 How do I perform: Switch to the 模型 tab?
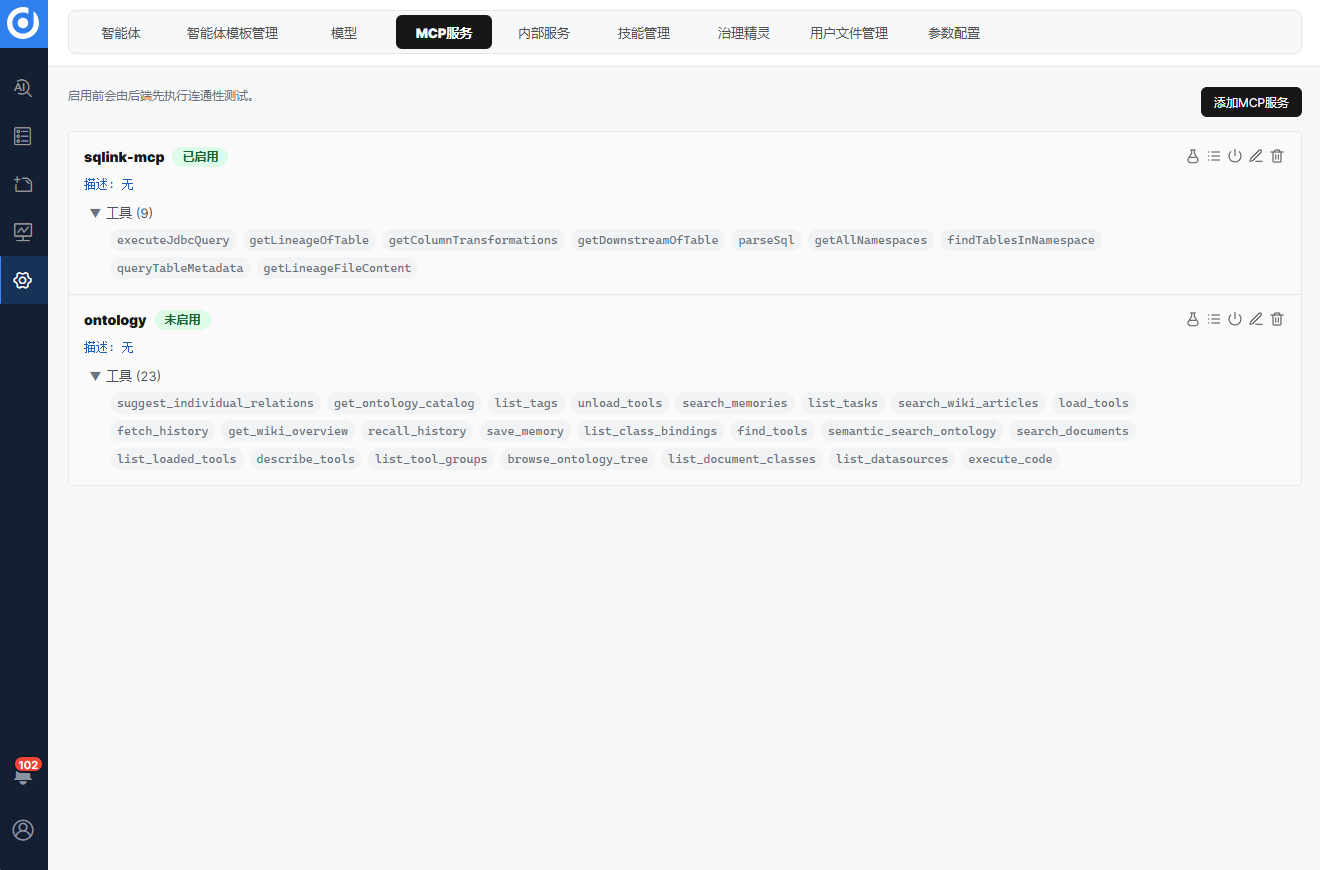coord(344,33)
